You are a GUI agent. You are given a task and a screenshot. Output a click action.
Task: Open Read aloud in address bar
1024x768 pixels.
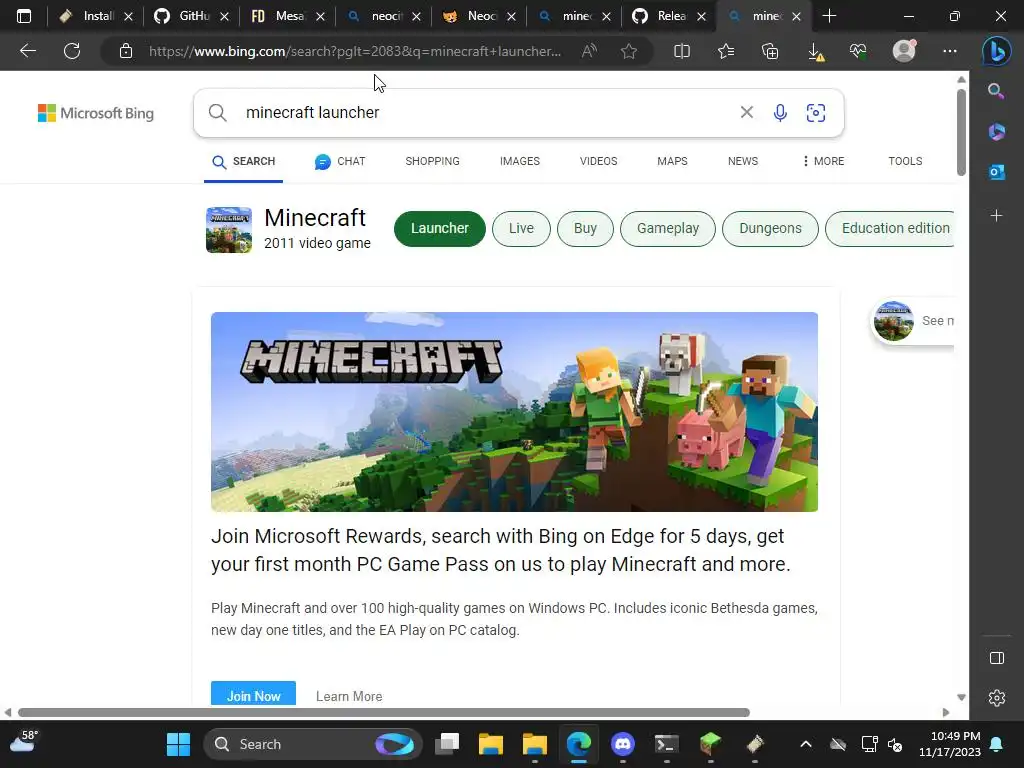click(x=589, y=51)
